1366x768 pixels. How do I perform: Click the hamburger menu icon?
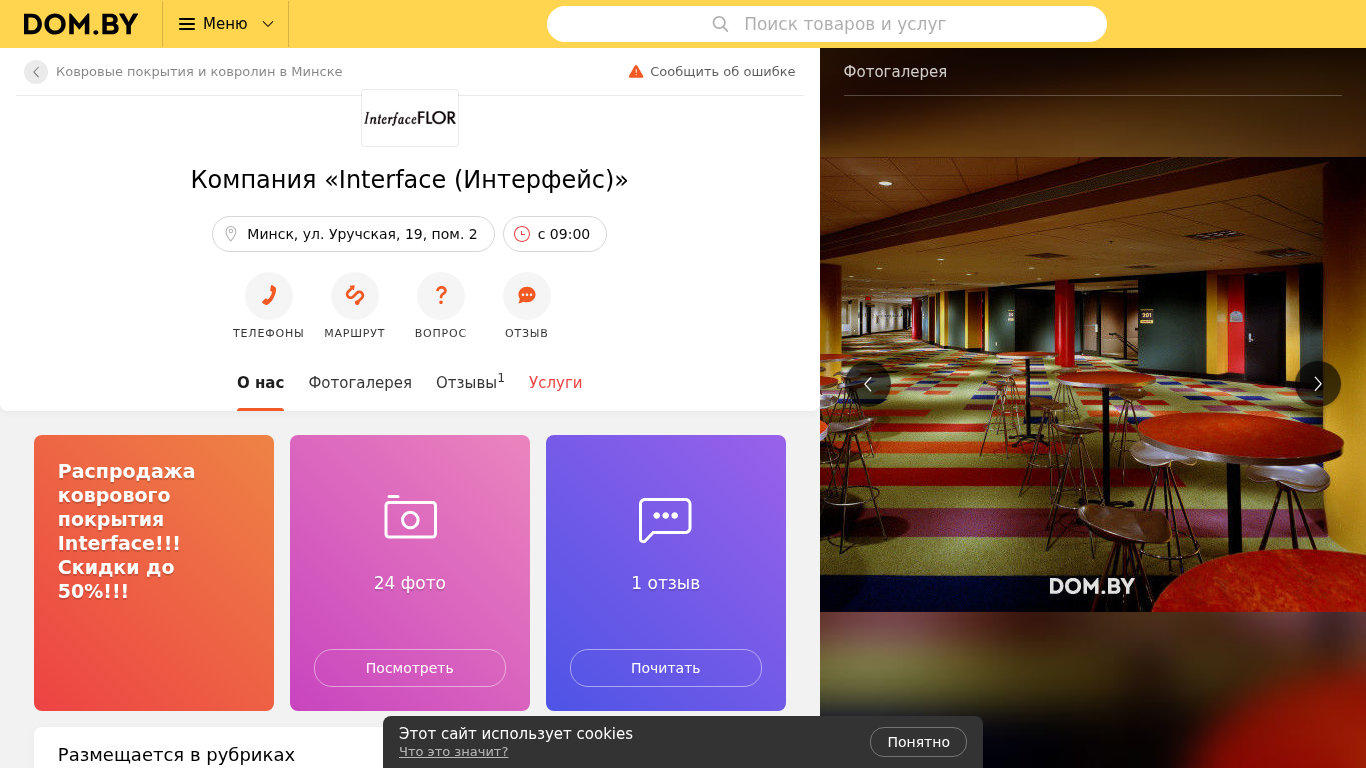[x=187, y=24]
